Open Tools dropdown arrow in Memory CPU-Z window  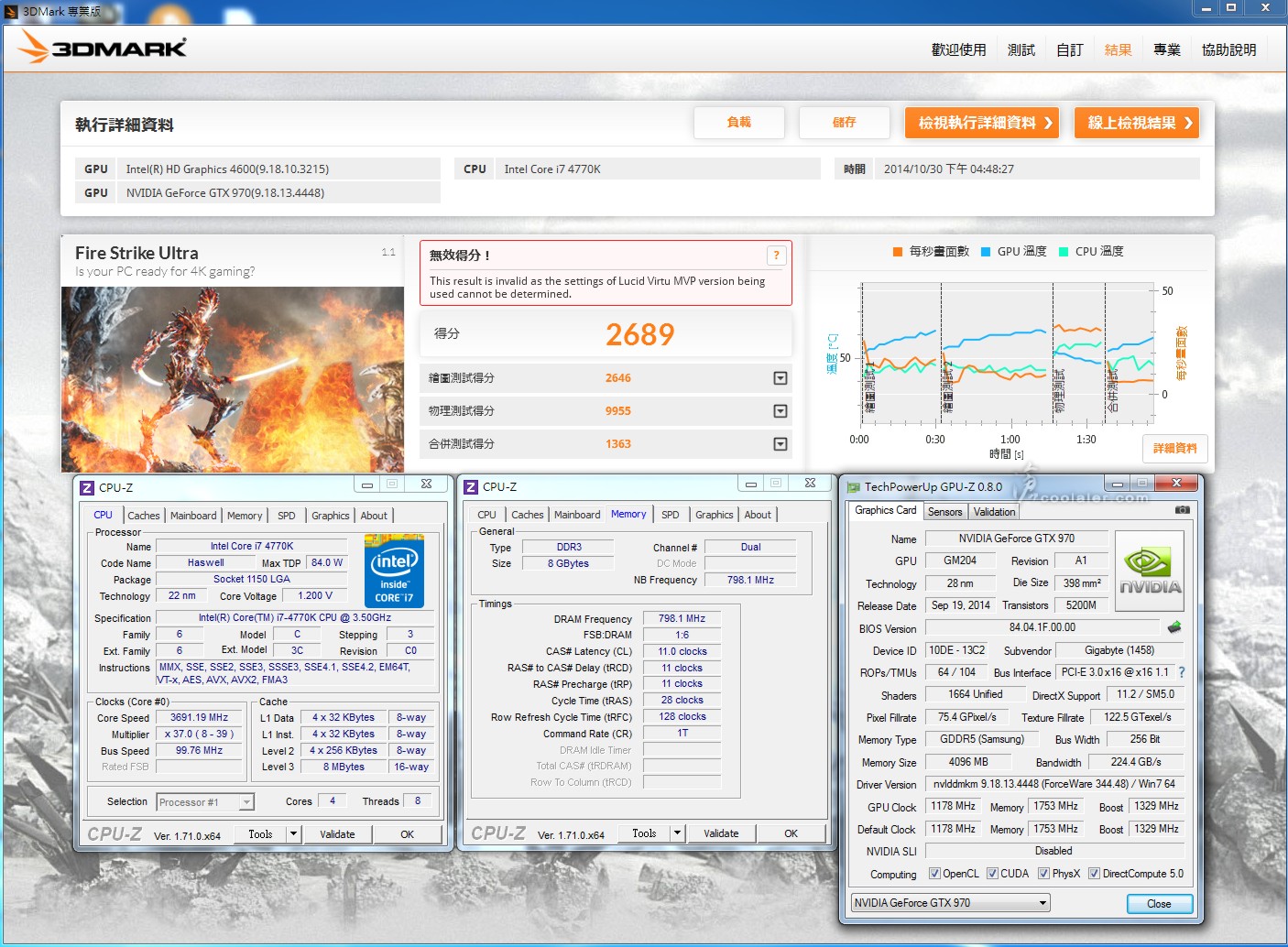pos(677,833)
